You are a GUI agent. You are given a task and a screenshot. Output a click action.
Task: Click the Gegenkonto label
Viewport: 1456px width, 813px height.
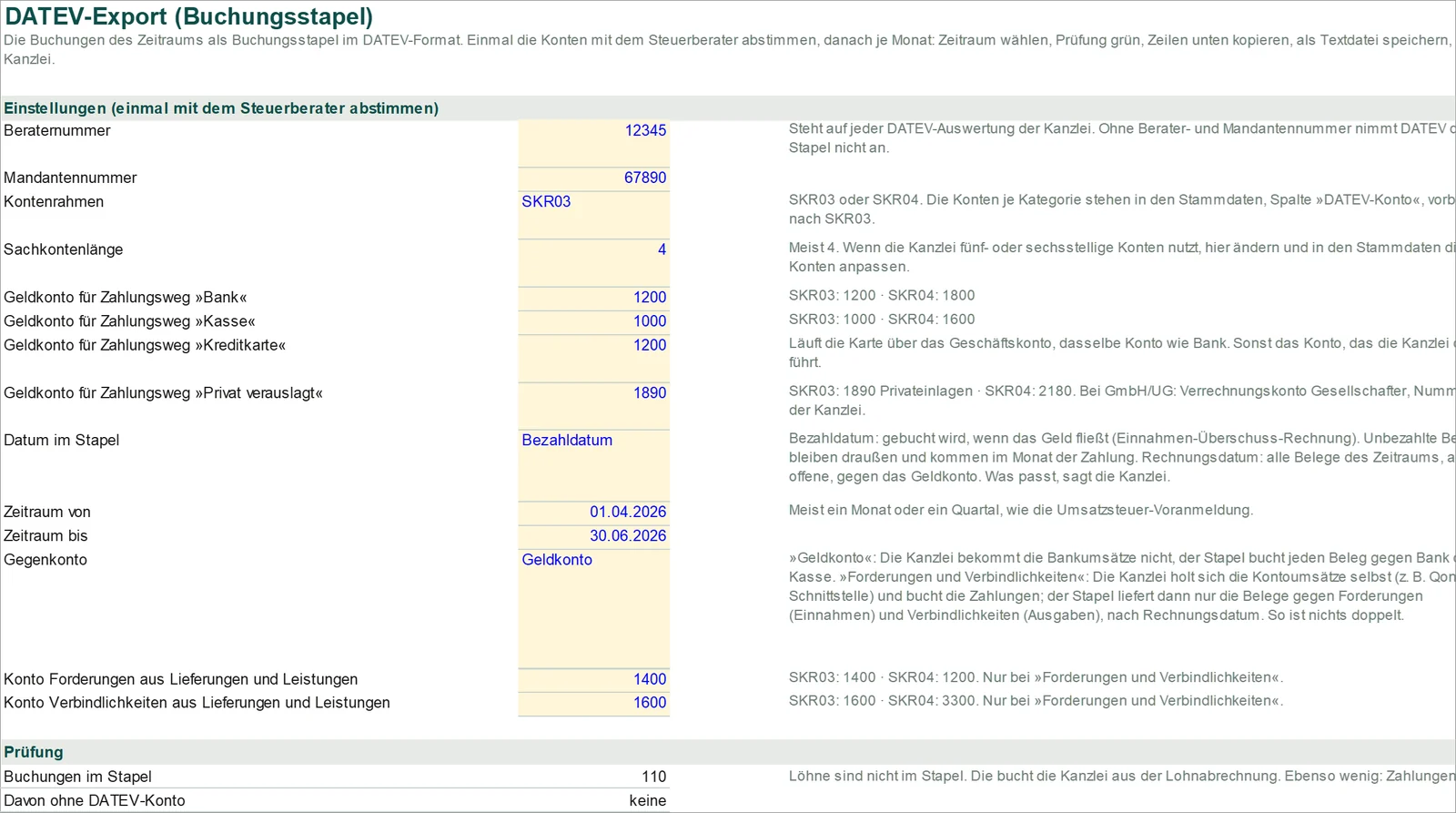click(x=45, y=560)
